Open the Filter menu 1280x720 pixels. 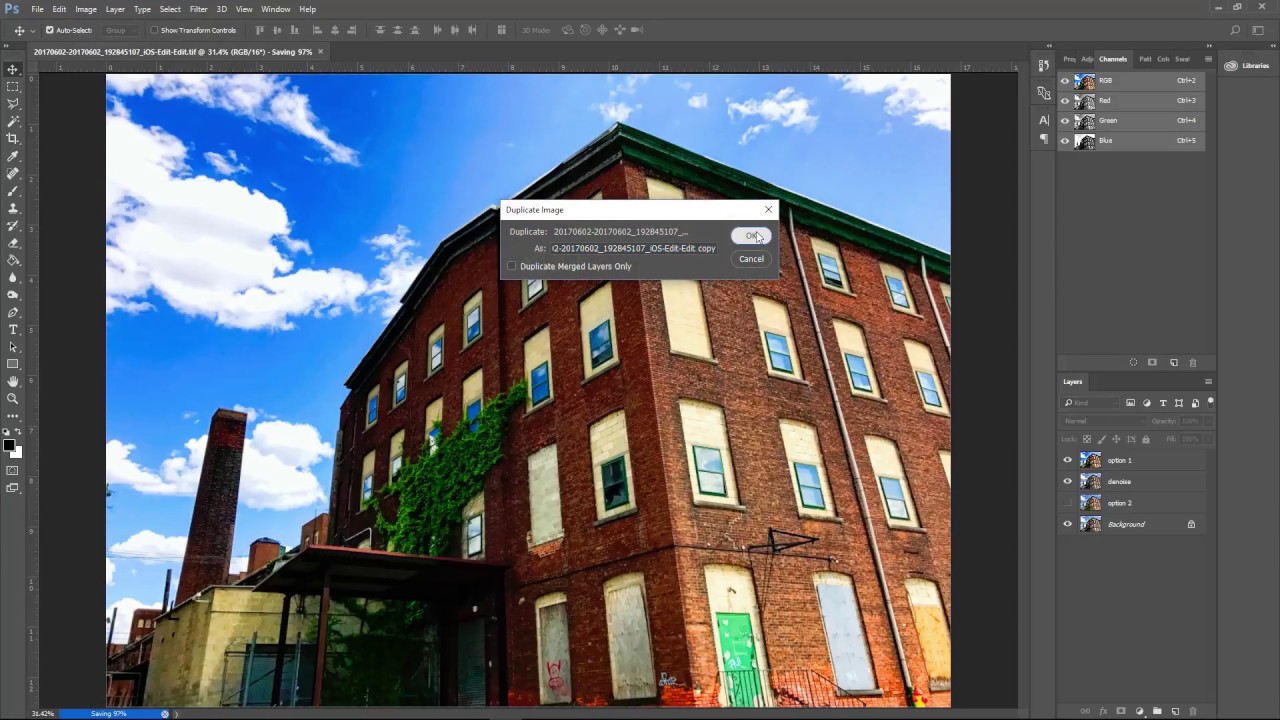[199, 9]
